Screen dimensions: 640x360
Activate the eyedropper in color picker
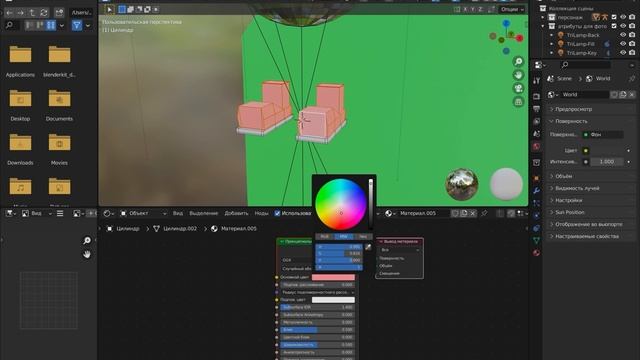pos(368,247)
